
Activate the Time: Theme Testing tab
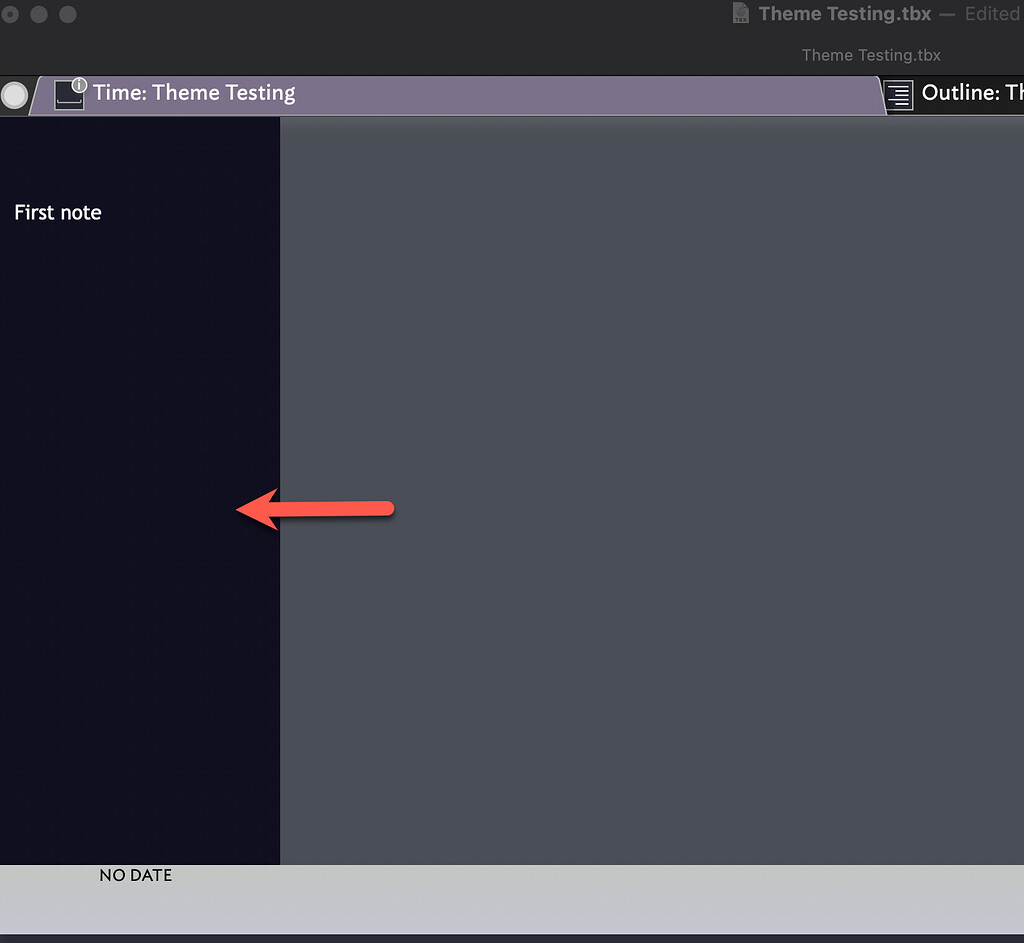[x=193, y=93]
